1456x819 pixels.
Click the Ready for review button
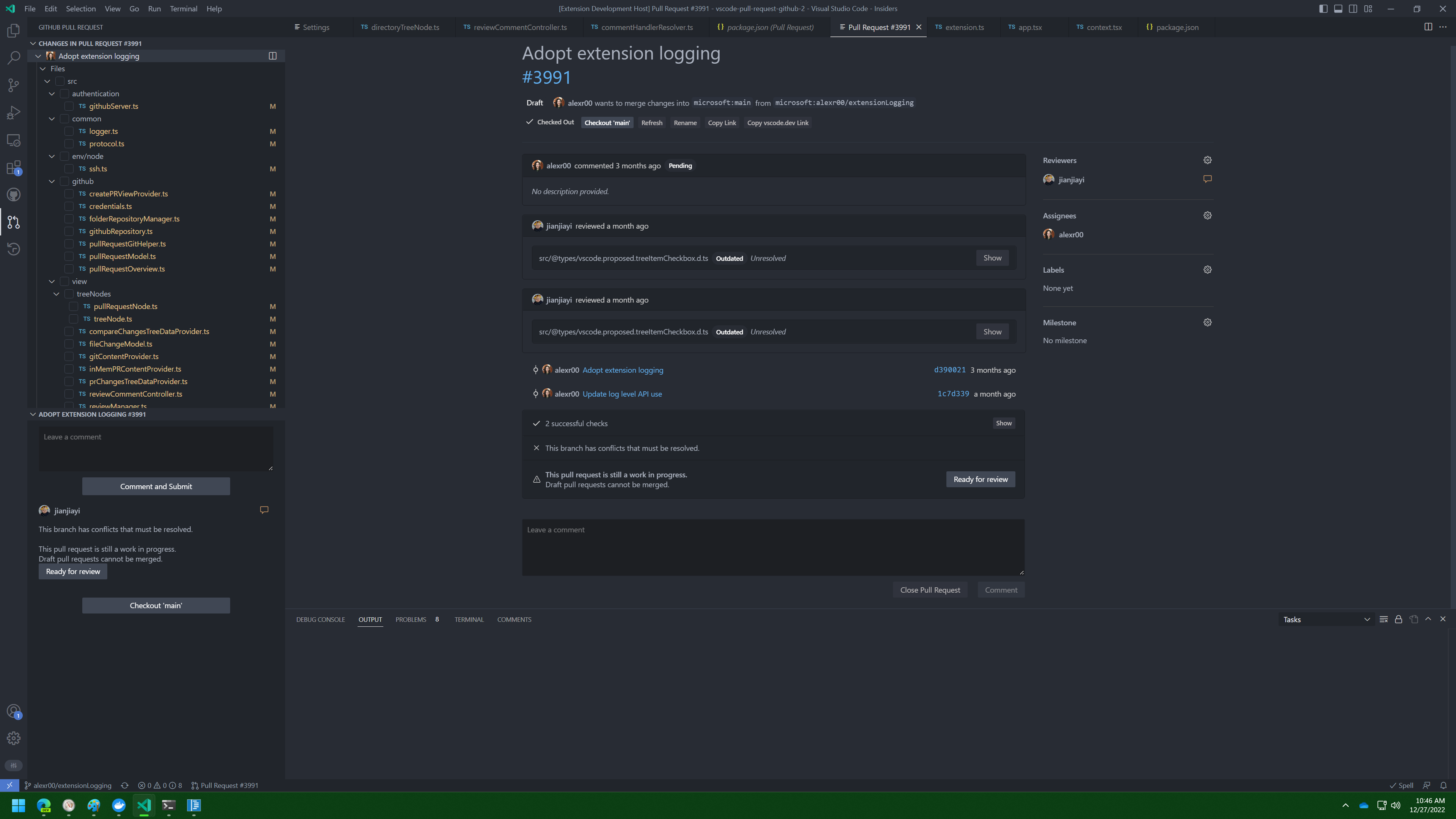coord(981,479)
